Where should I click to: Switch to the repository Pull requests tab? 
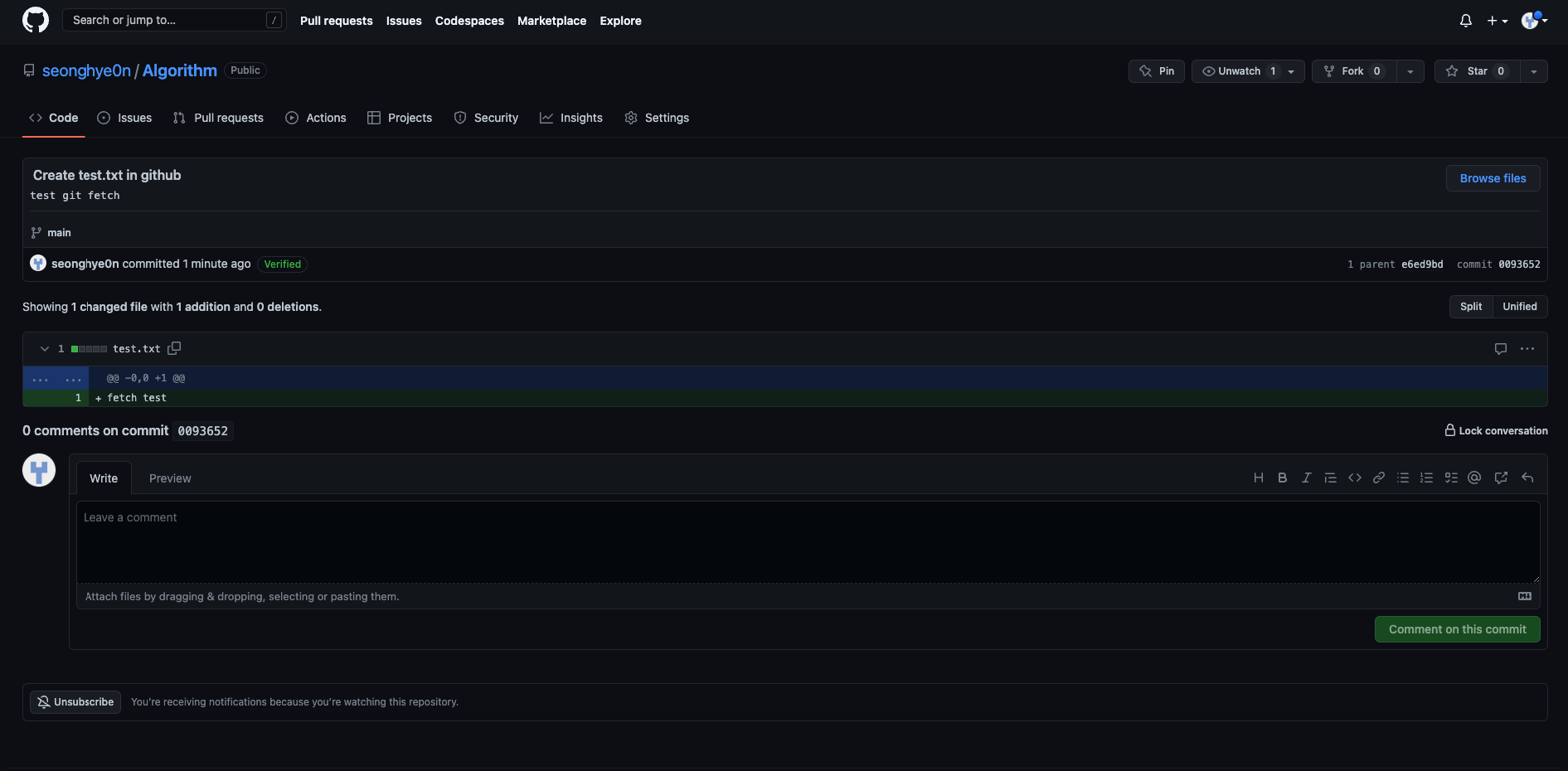point(218,118)
